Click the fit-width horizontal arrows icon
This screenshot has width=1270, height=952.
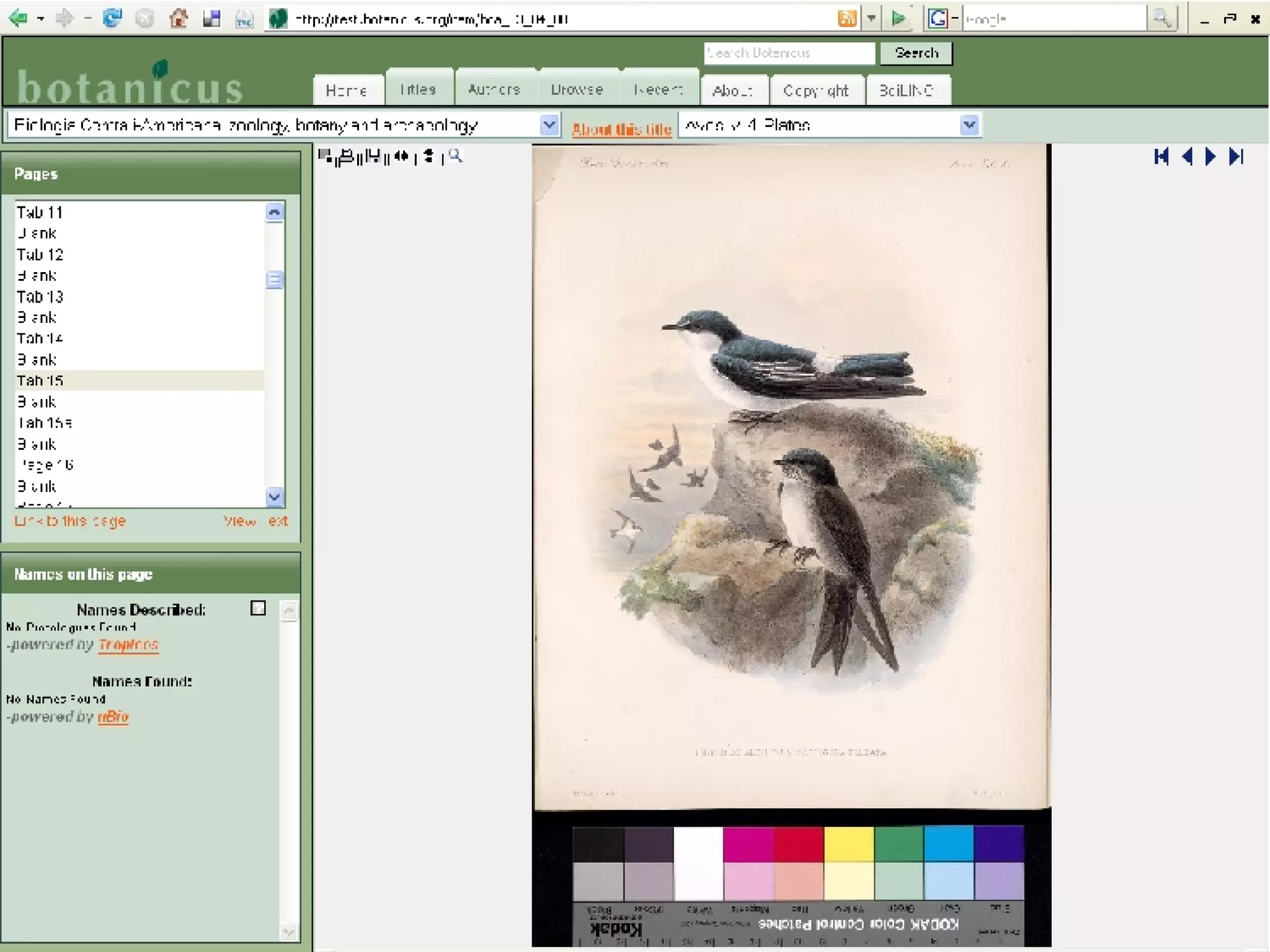click(401, 156)
